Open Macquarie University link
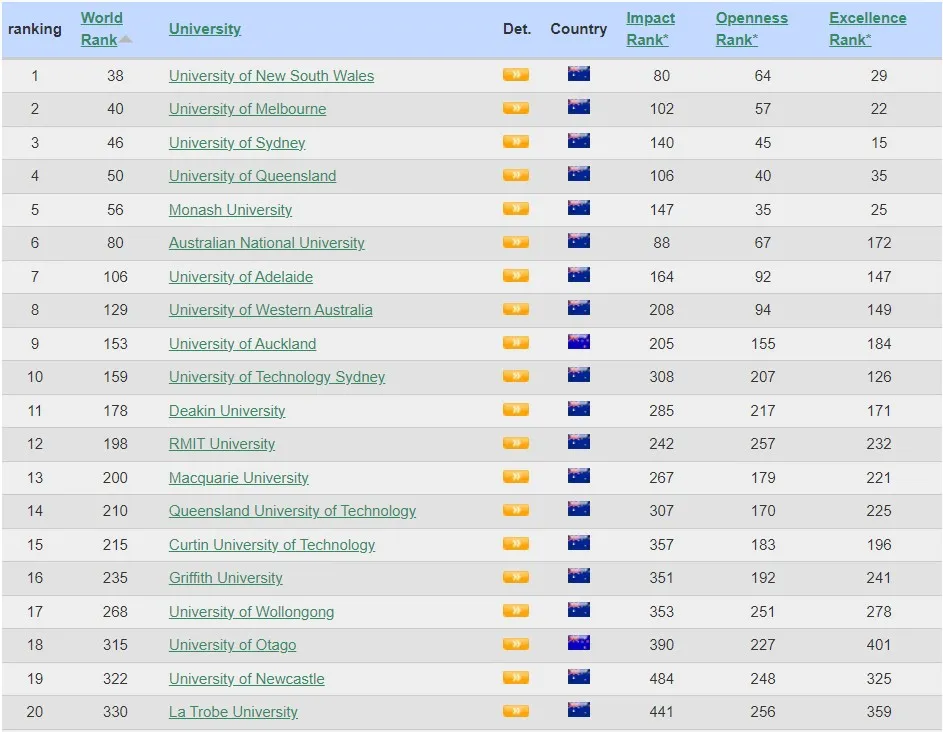The height and width of the screenshot is (732, 943). [238, 478]
